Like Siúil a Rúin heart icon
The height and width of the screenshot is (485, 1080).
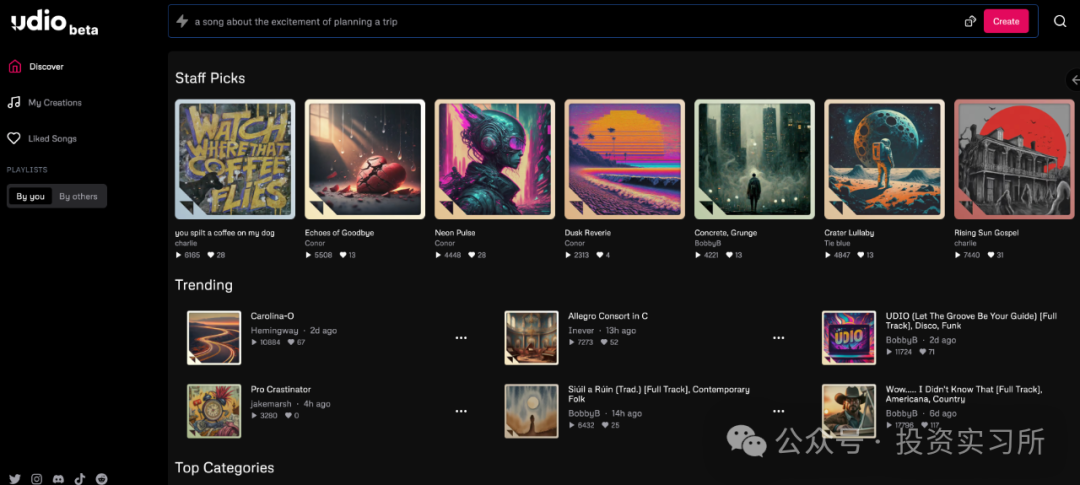[x=605, y=425]
